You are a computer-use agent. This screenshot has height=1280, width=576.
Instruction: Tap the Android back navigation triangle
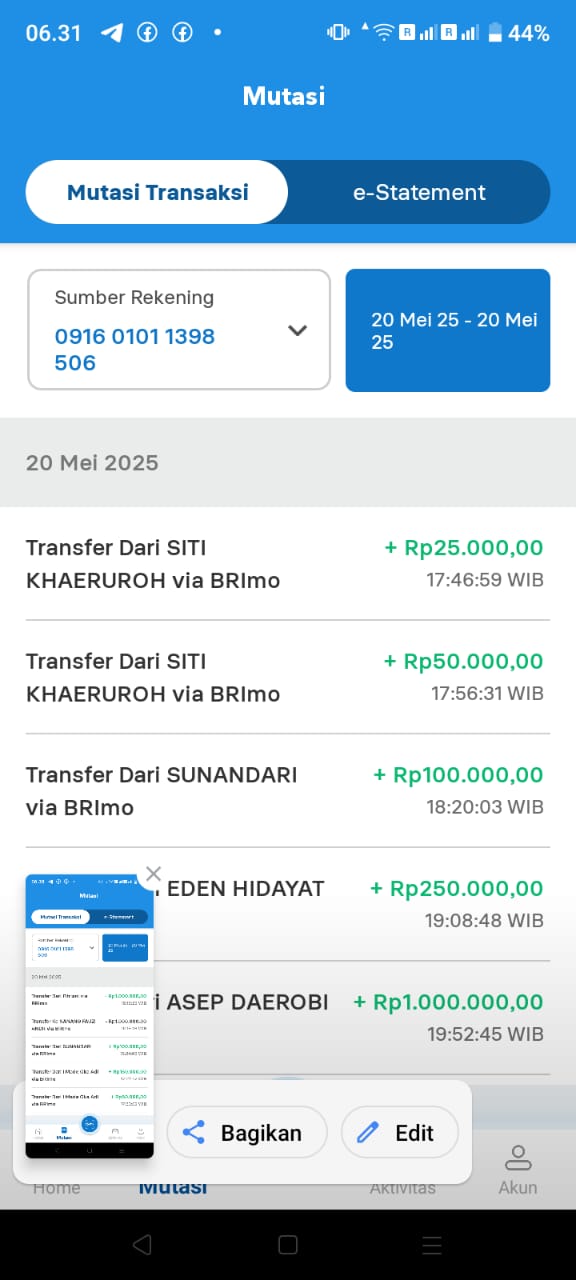(x=142, y=1244)
